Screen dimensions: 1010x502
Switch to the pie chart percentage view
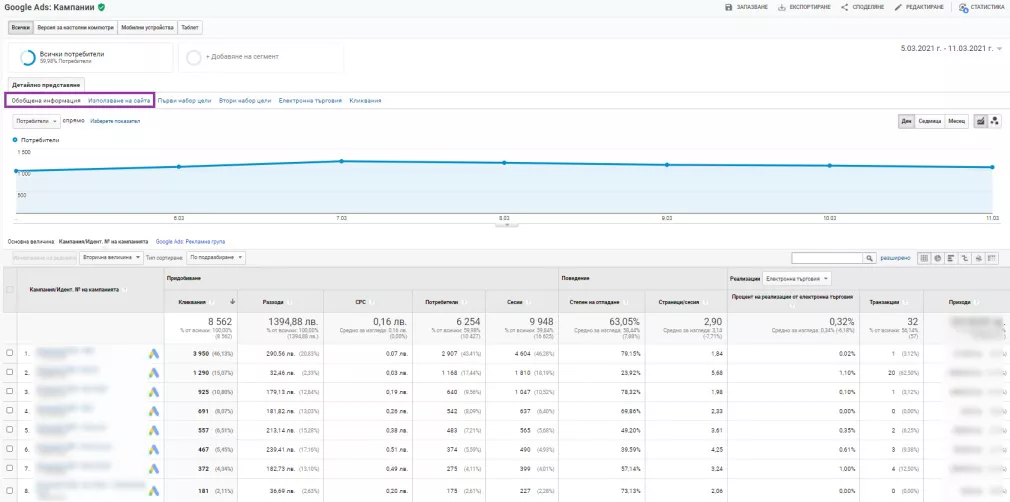point(937,258)
